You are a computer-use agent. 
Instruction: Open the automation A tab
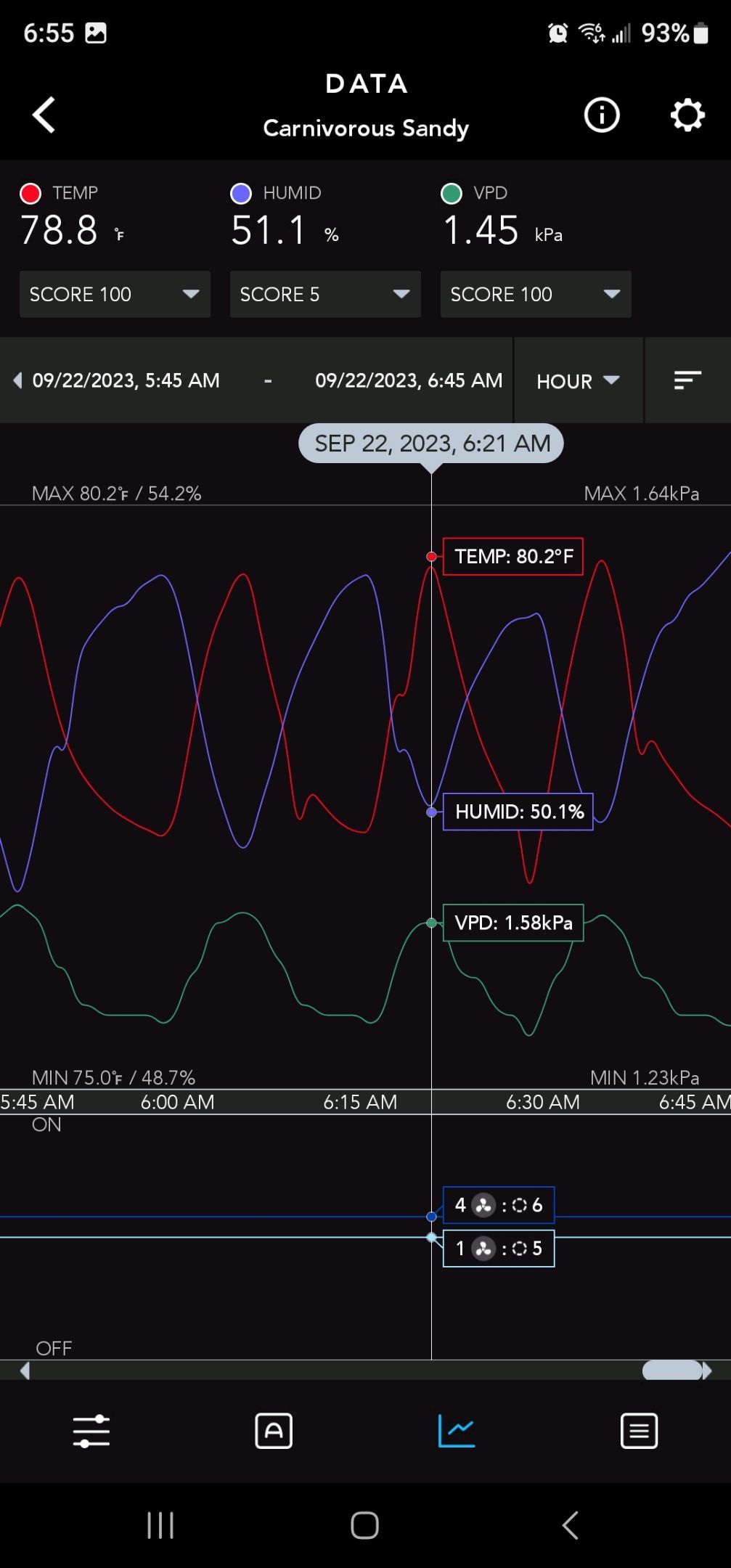(x=274, y=1431)
